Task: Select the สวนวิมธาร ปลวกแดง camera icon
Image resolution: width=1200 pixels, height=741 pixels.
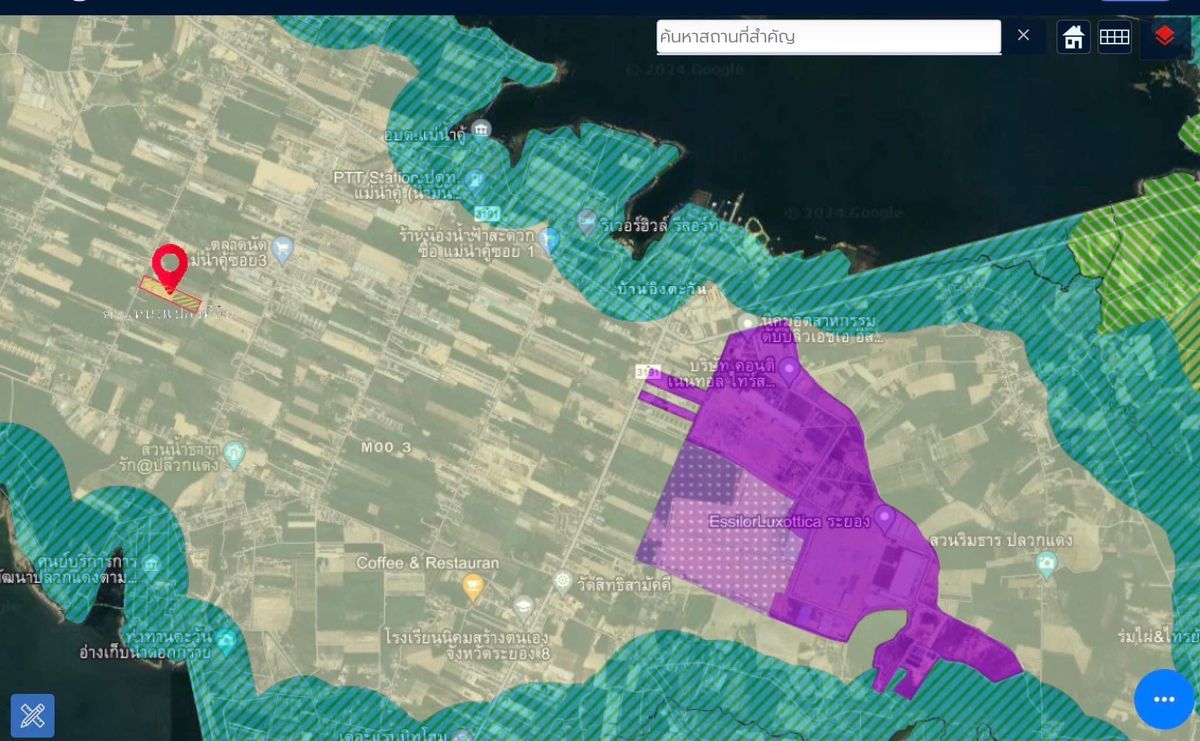Action: pyautogui.click(x=1047, y=564)
